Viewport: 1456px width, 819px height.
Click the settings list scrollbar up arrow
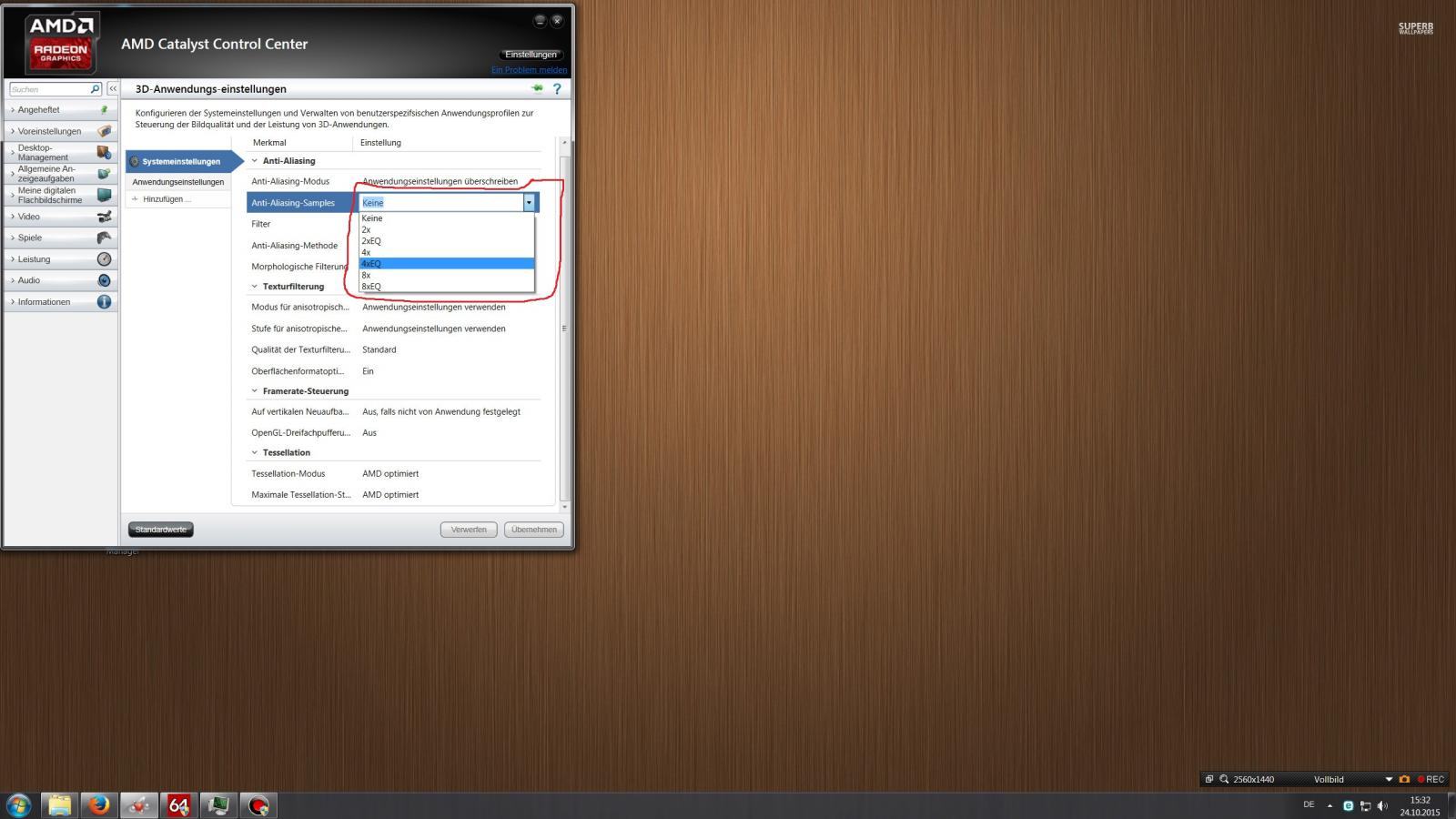click(x=564, y=142)
